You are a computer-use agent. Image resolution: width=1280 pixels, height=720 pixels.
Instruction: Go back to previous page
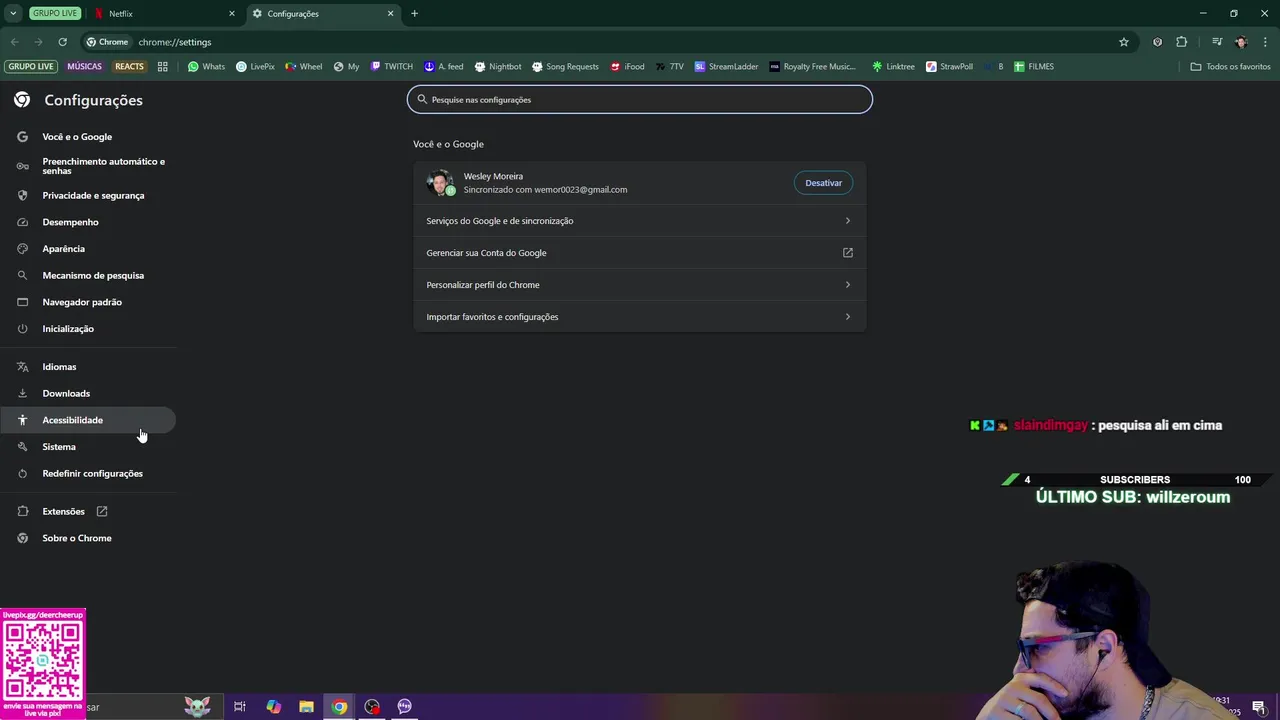point(14,42)
